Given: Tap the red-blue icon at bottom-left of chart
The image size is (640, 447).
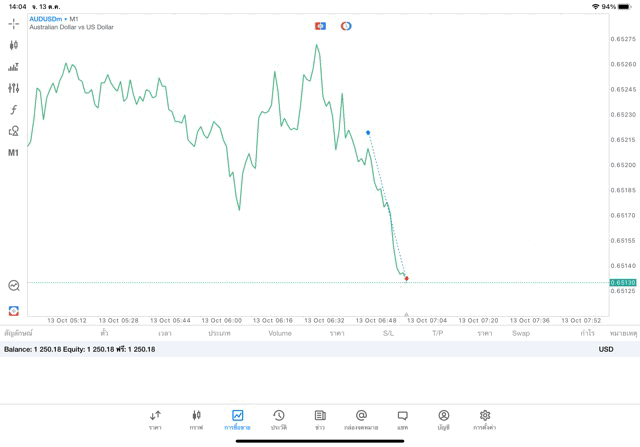Looking at the screenshot, I should pos(13,311).
